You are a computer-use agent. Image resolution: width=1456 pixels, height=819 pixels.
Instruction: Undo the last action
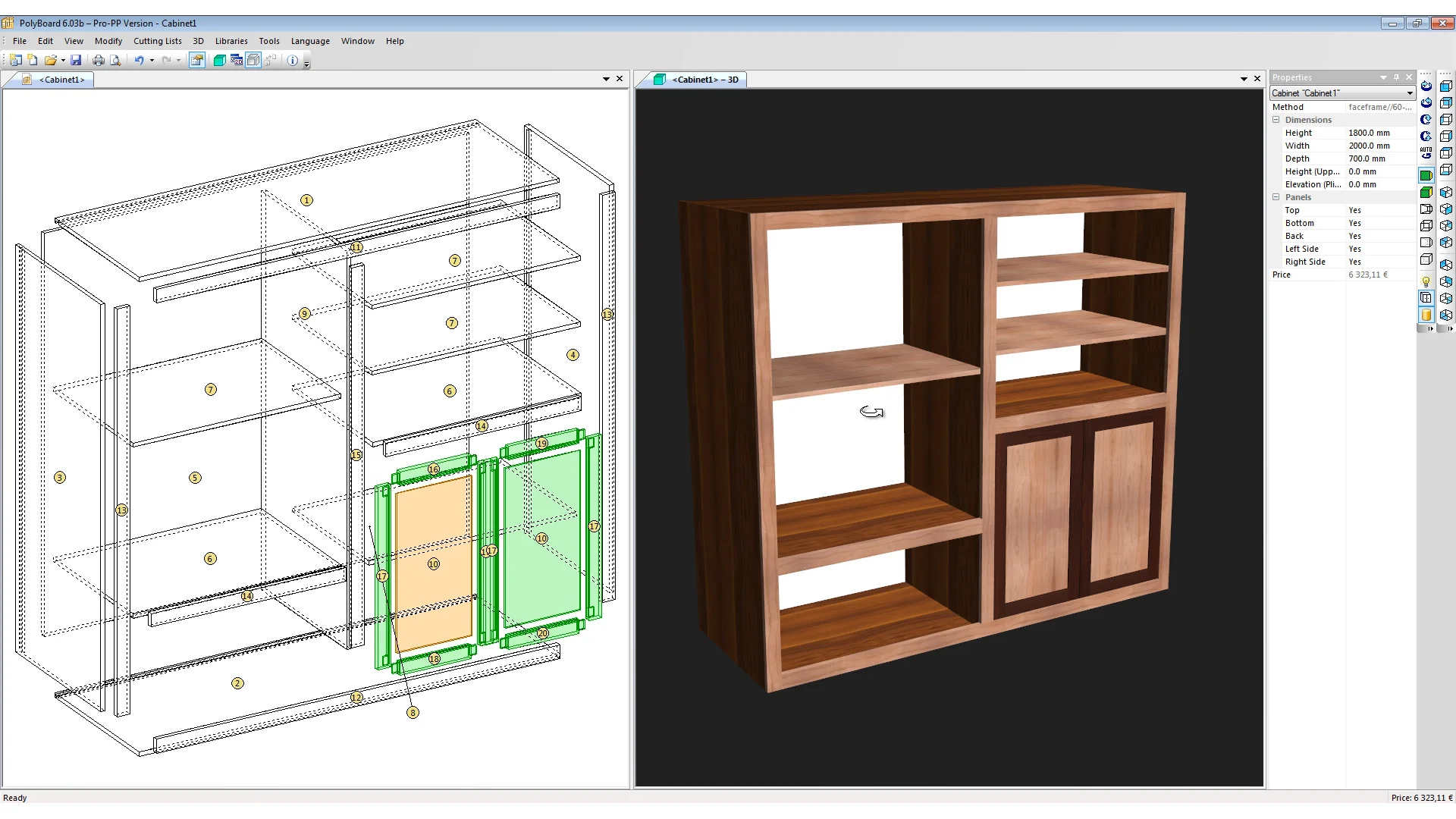pos(141,60)
